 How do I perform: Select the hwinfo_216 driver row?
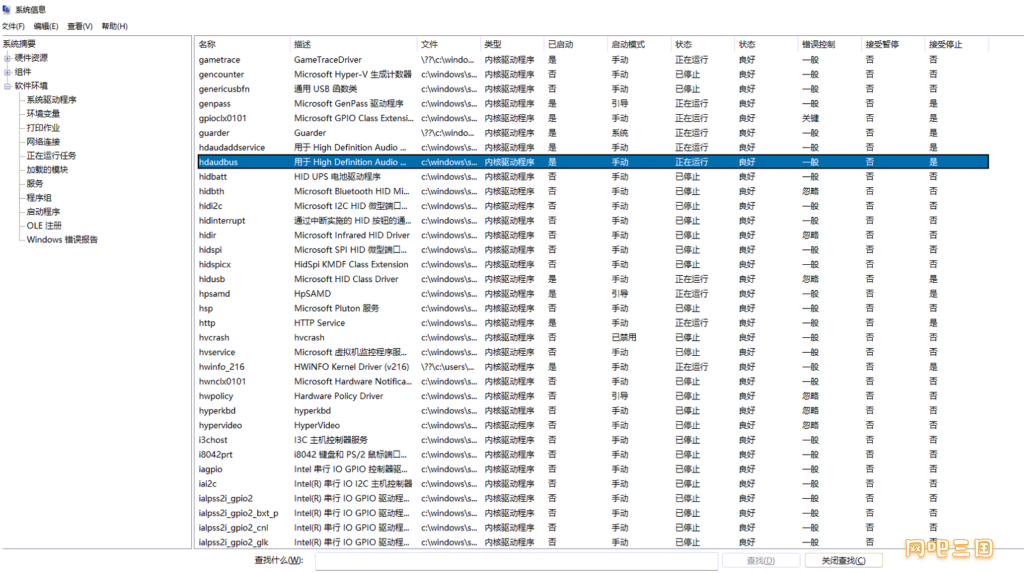click(x=593, y=367)
